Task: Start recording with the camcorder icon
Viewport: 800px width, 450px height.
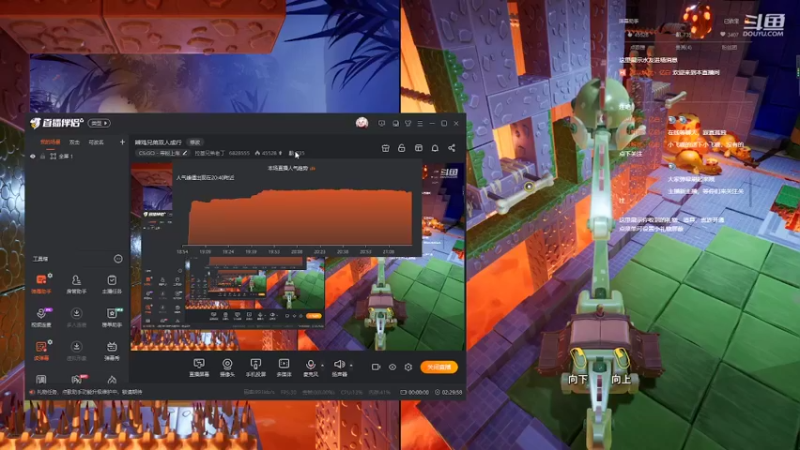Action: click(376, 367)
